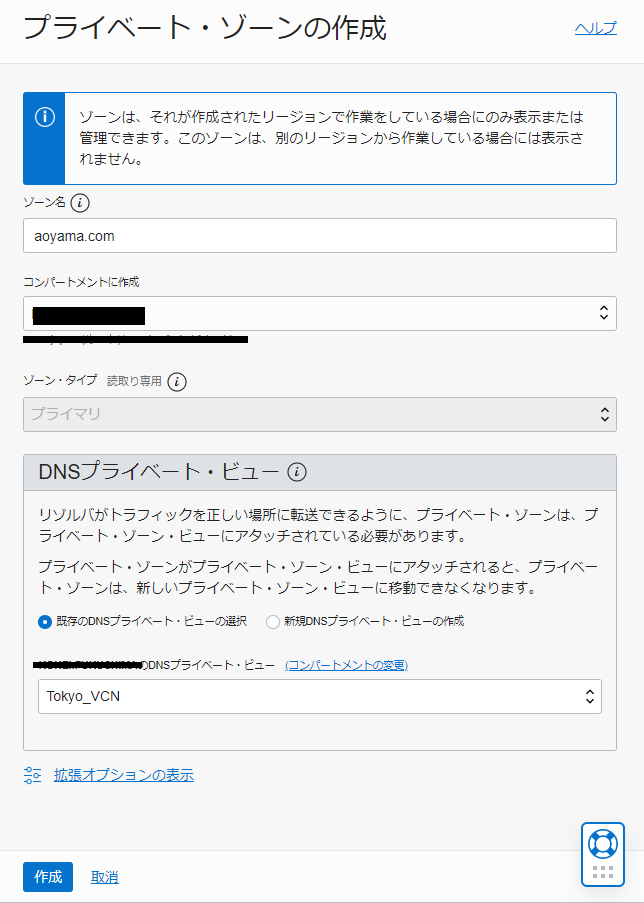Click the blue info icon in the notice banner
The width and height of the screenshot is (644, 903).
click(x=44, y=117)
